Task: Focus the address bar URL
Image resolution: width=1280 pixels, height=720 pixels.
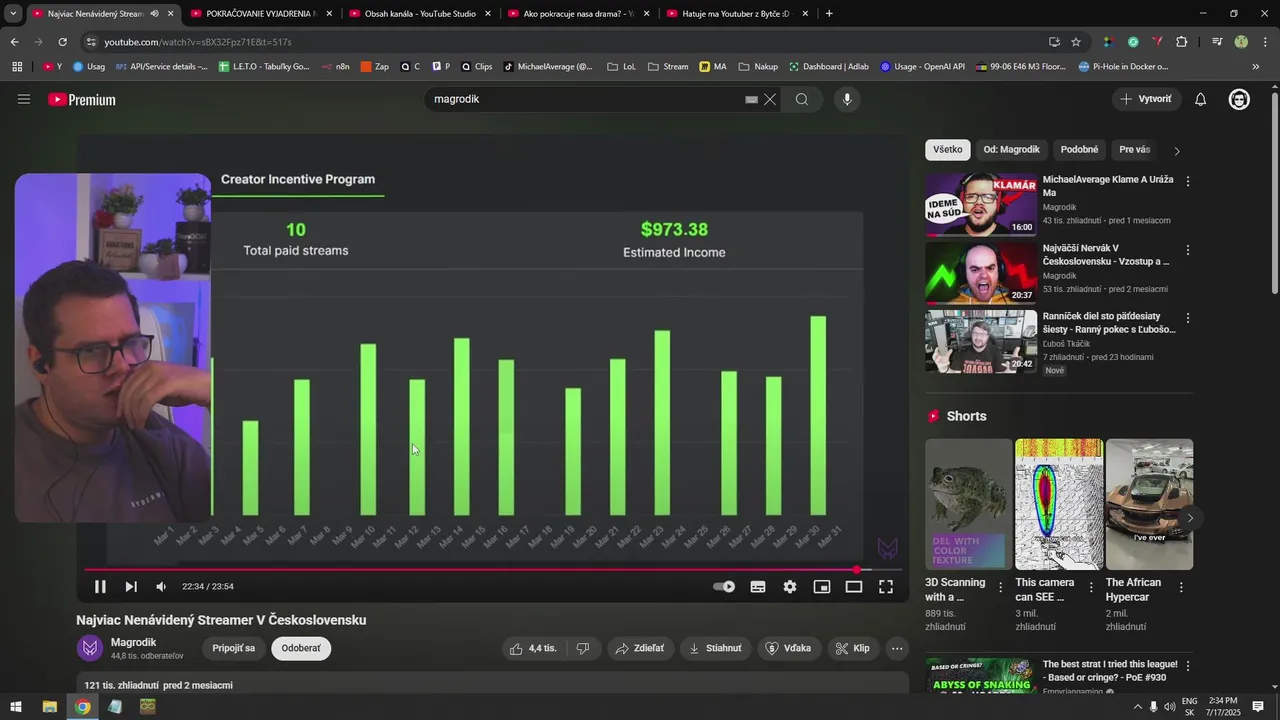Action: (198, 42)
